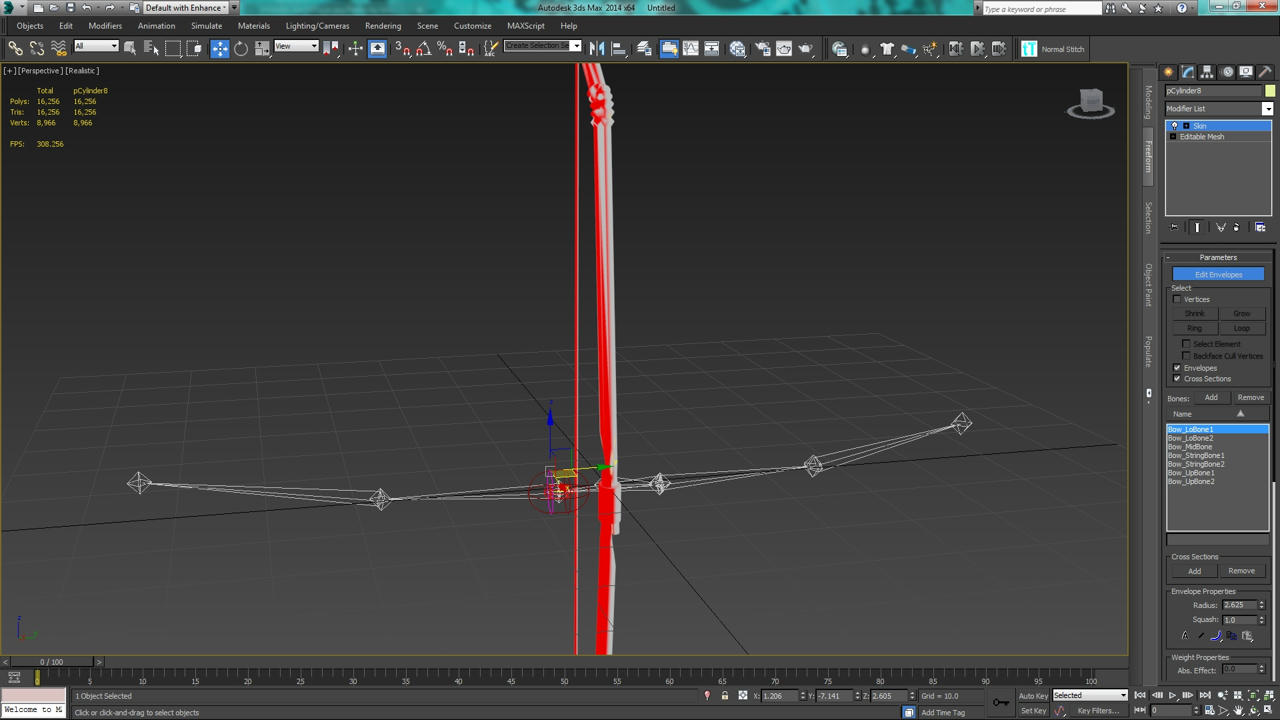
Task: Open the Rendering menu
Action: click(383, 26)
